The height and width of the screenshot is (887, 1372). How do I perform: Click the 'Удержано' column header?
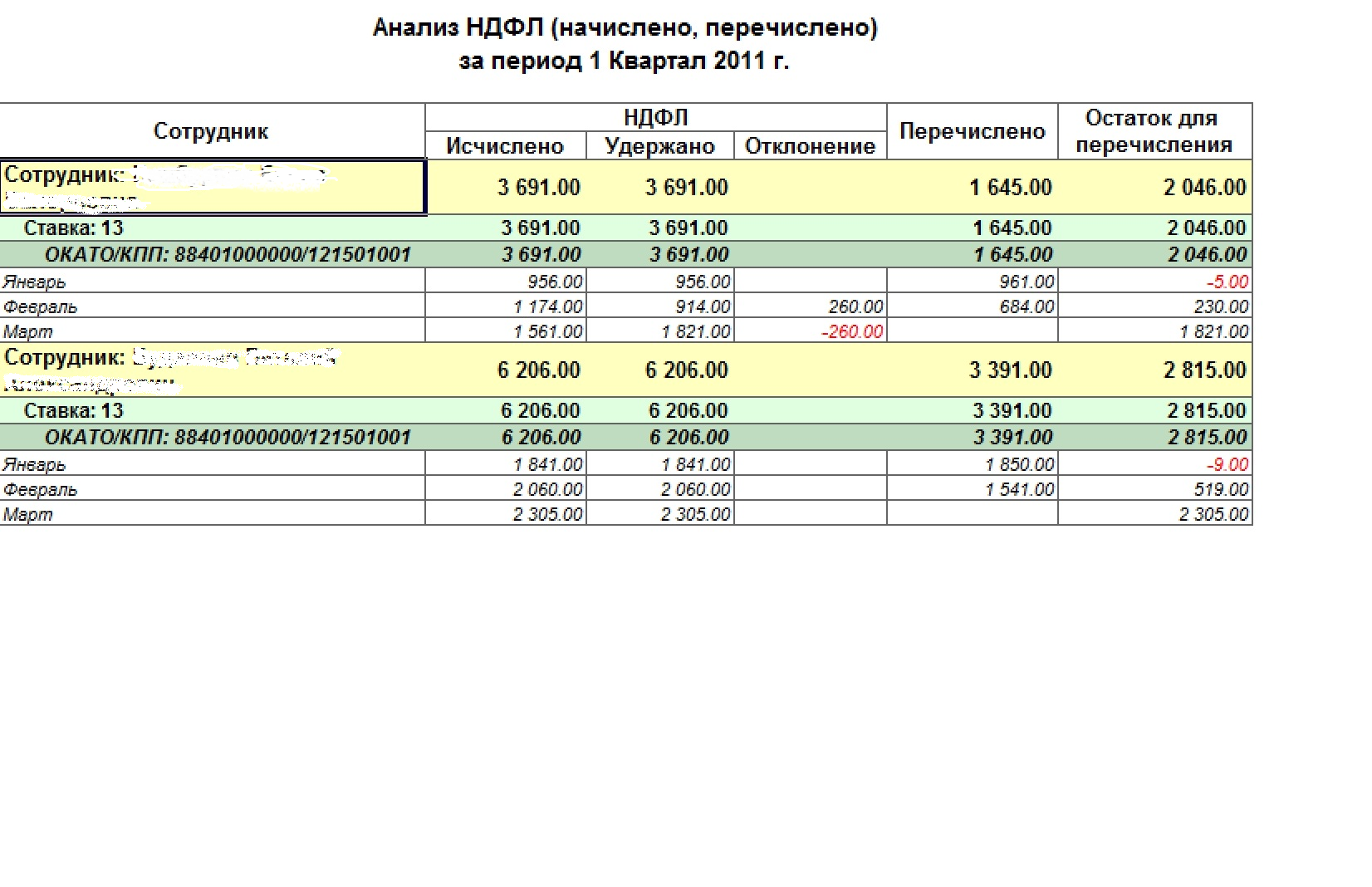[x=659, y=145]
